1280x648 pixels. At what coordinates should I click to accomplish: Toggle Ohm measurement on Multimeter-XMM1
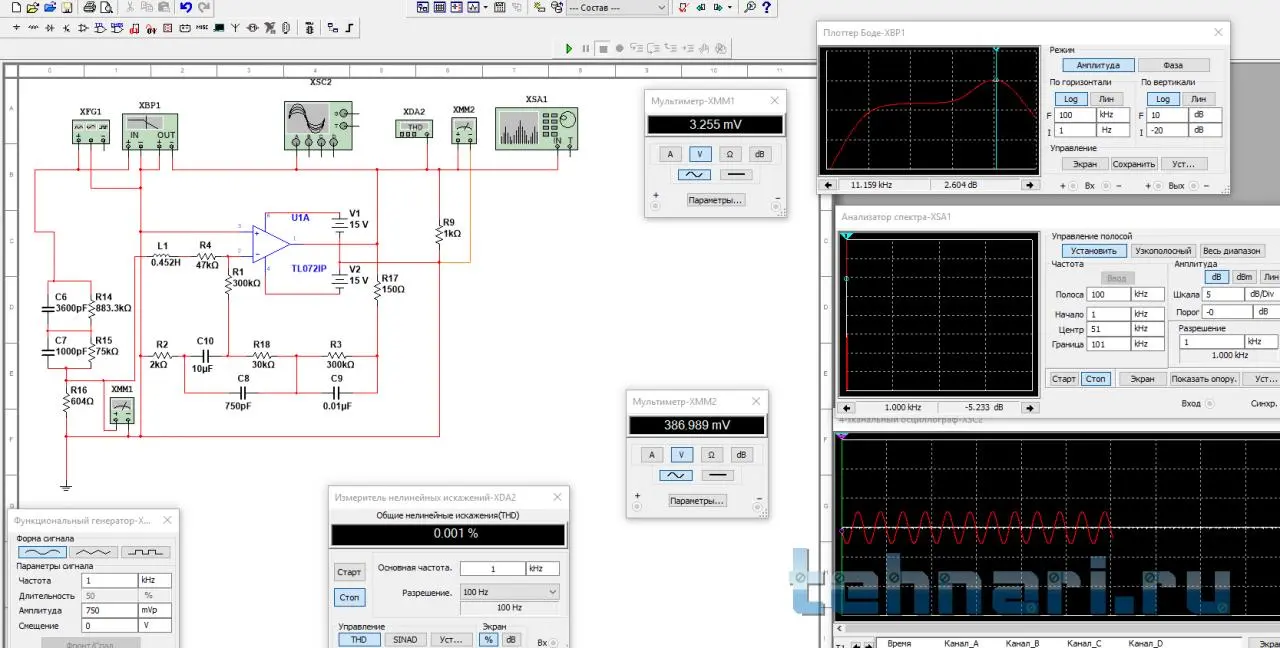pyautogui.click(x=730, y=154)
